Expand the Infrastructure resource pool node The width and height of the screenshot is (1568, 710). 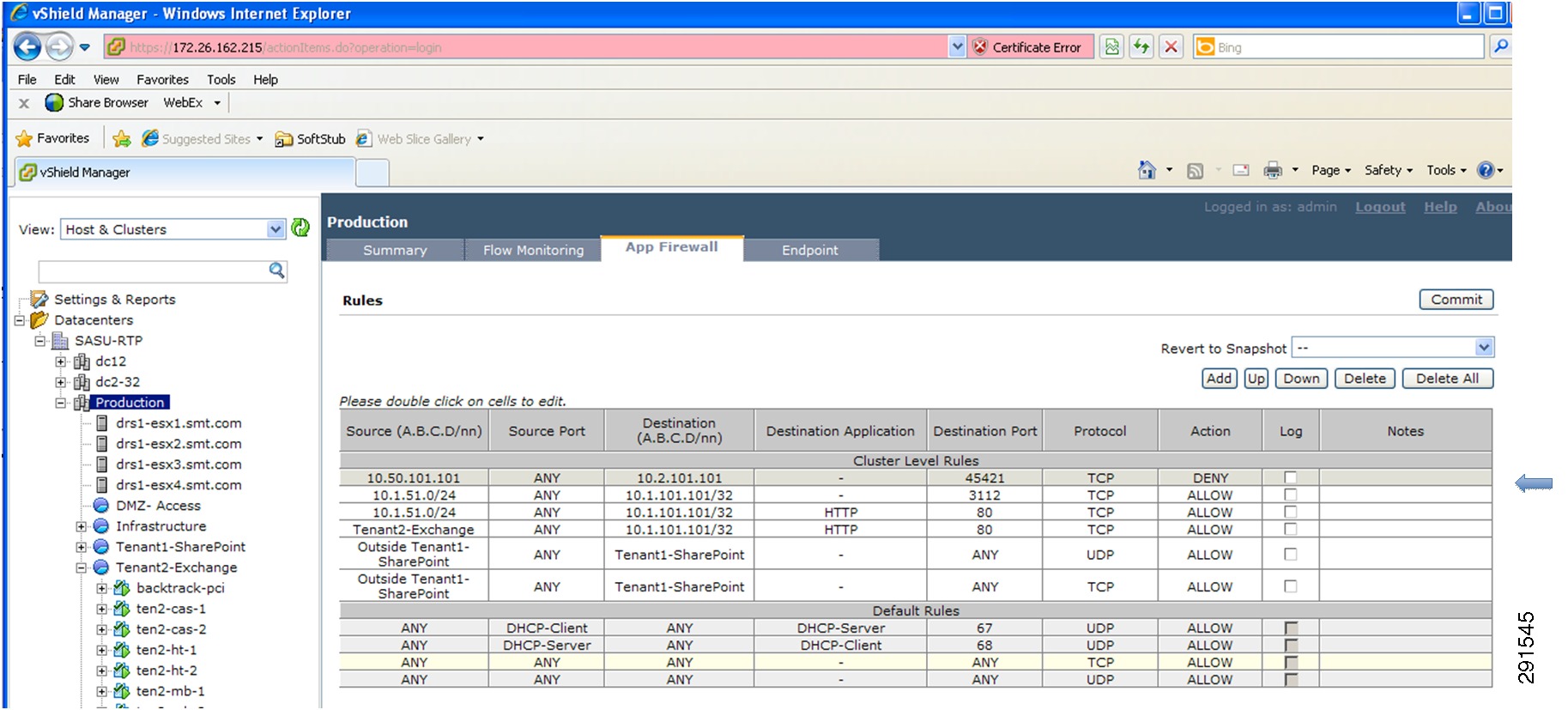(81, 526)
